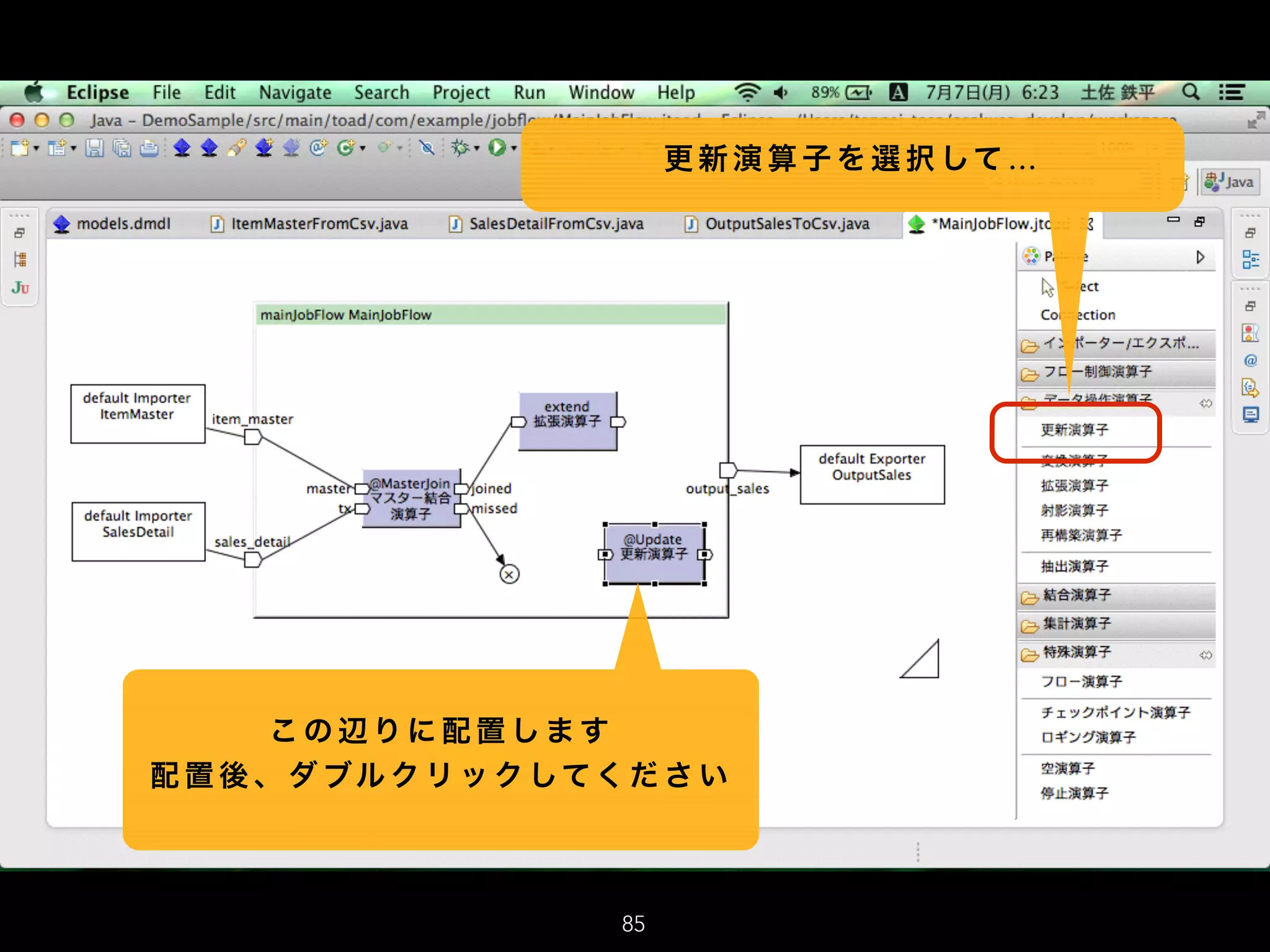Viewport: 1270px width, 952px height.
Task: Click the Debug bug icon
Action: click(x=460, y=148)
